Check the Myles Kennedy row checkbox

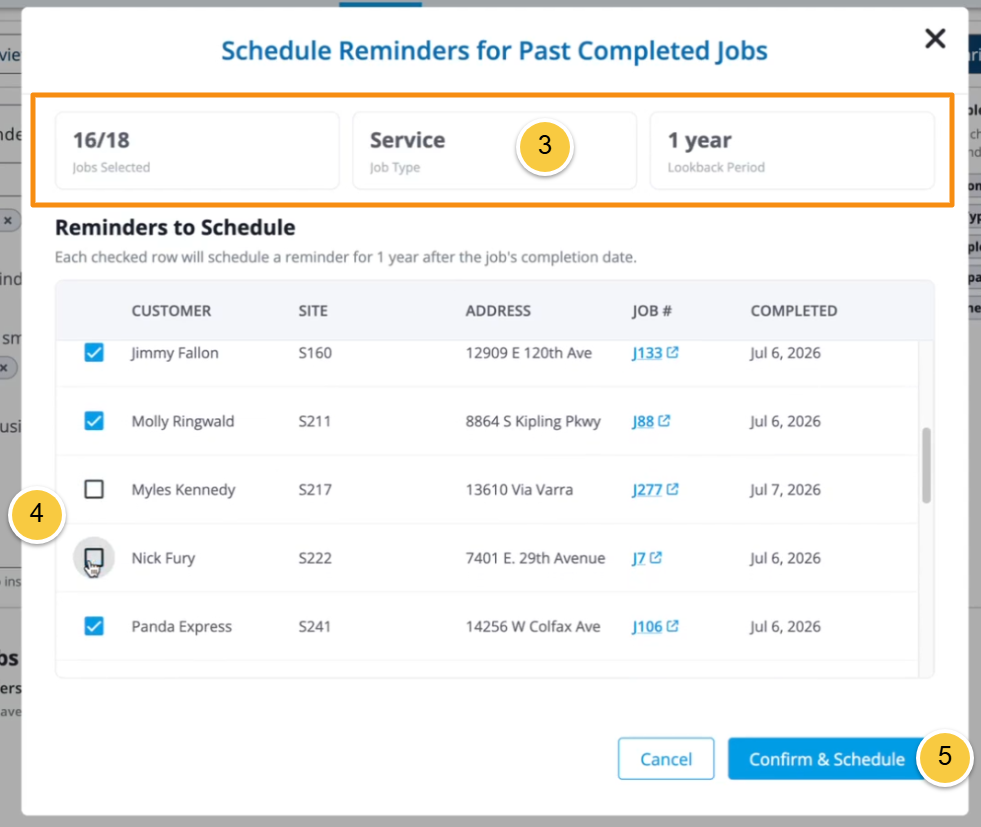(x=94, y=489)
